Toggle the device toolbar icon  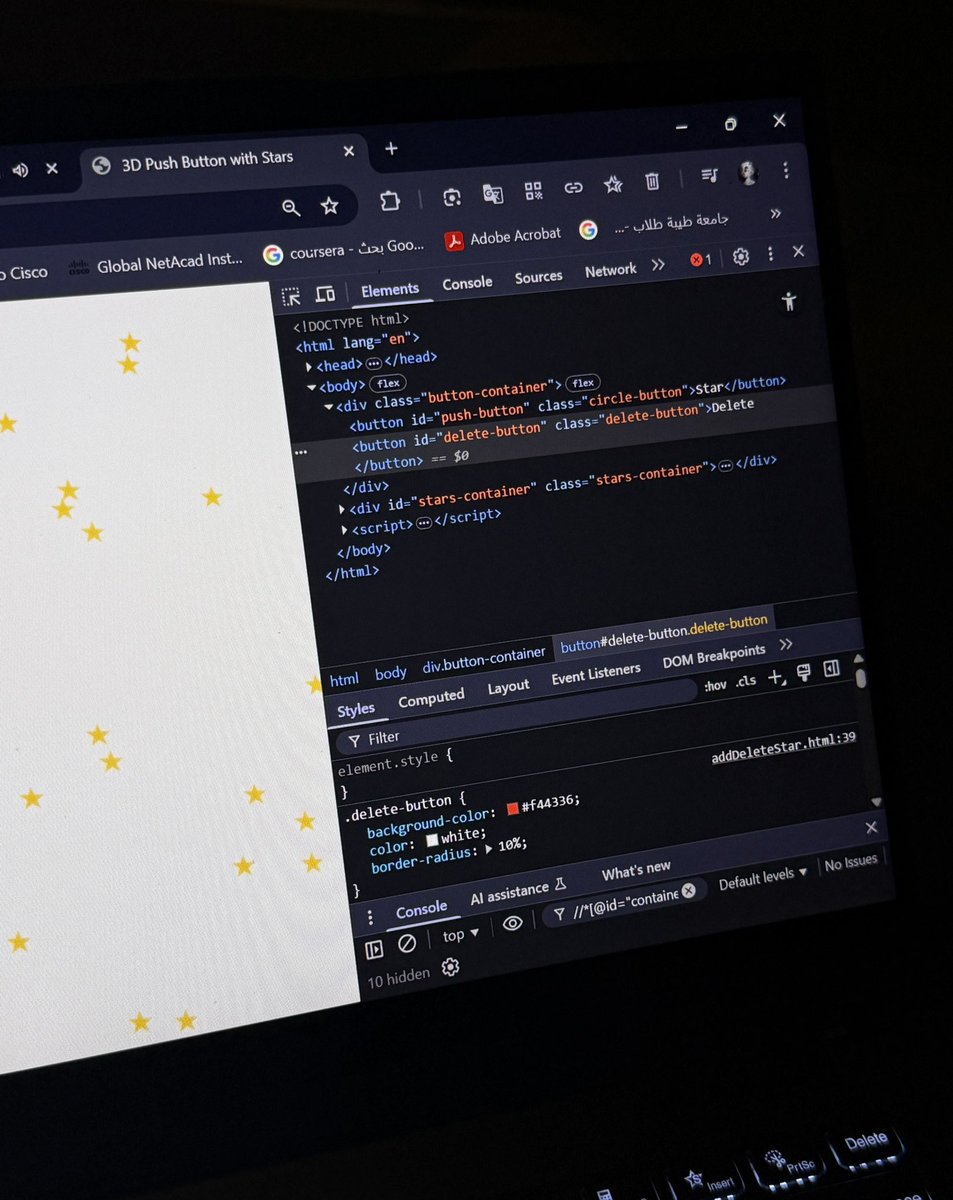(325, 294)
